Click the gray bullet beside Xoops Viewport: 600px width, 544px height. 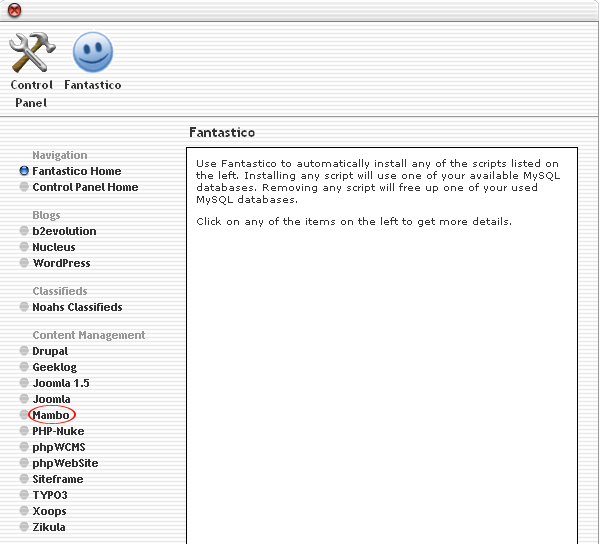[24, 511]
